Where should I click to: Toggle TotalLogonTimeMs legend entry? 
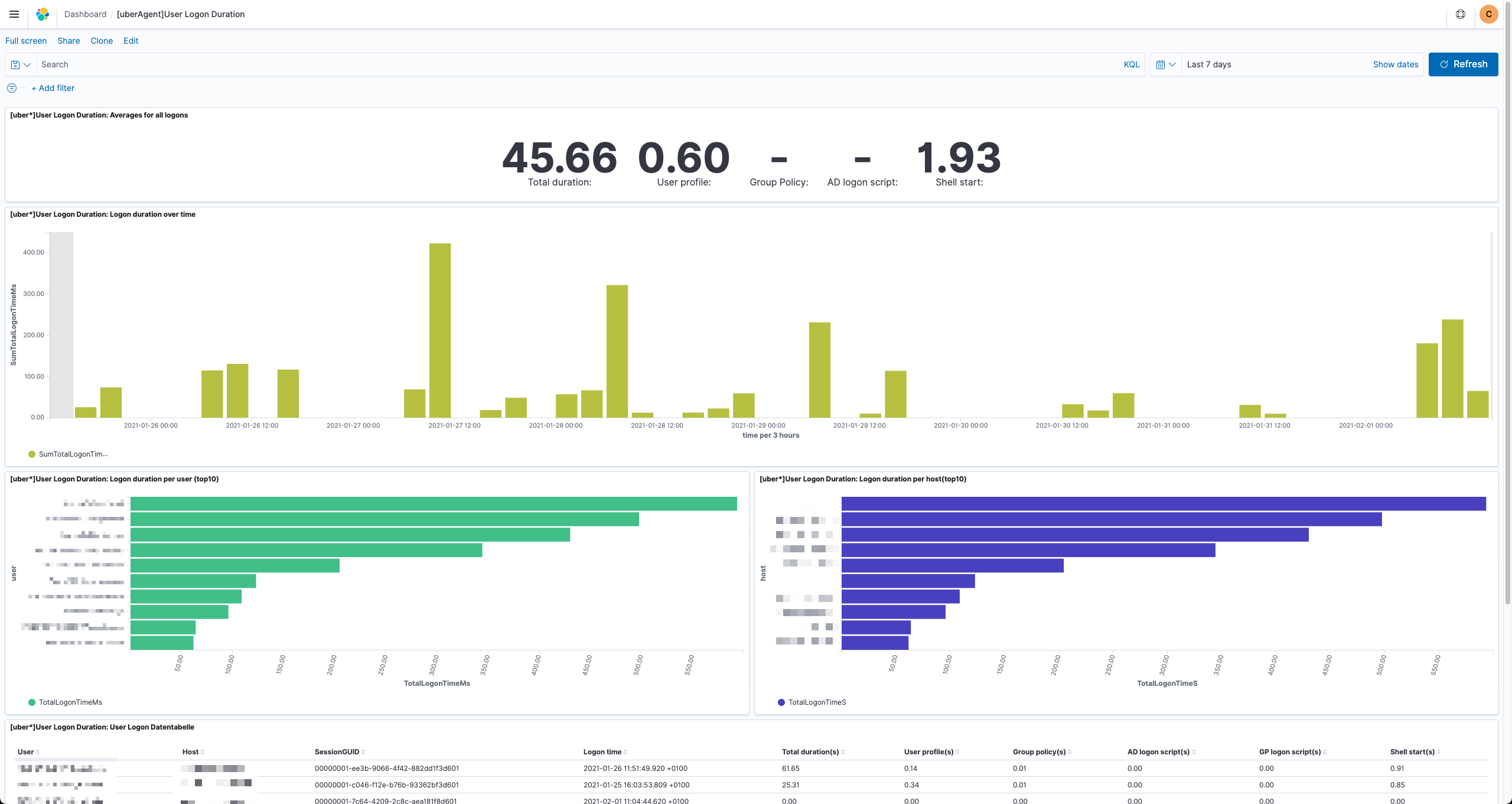point(70,702)
